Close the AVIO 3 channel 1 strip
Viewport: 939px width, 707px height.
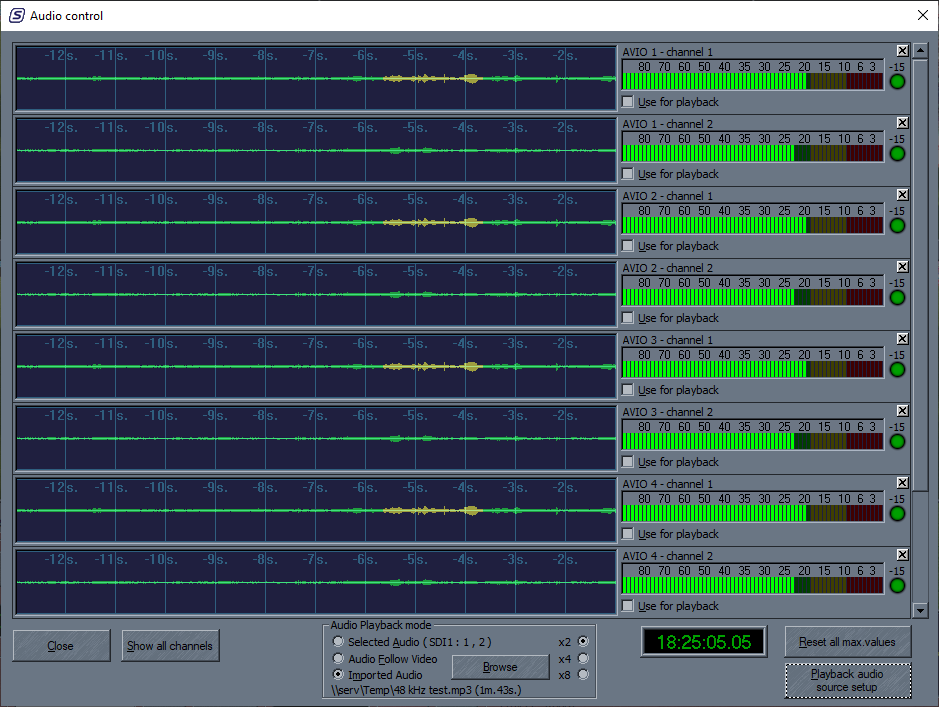902,339
